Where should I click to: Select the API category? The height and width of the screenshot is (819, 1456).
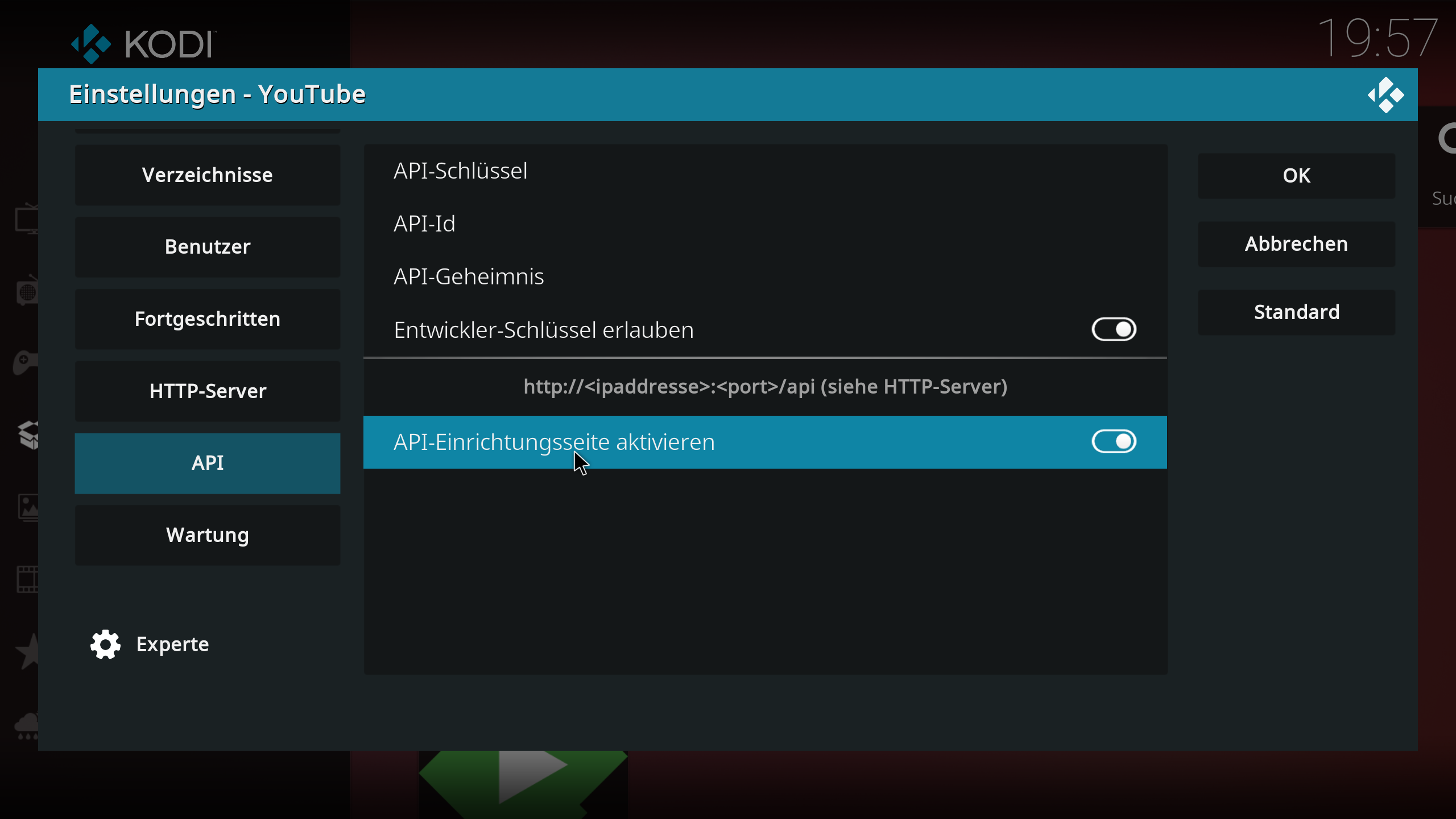(208, 463)
